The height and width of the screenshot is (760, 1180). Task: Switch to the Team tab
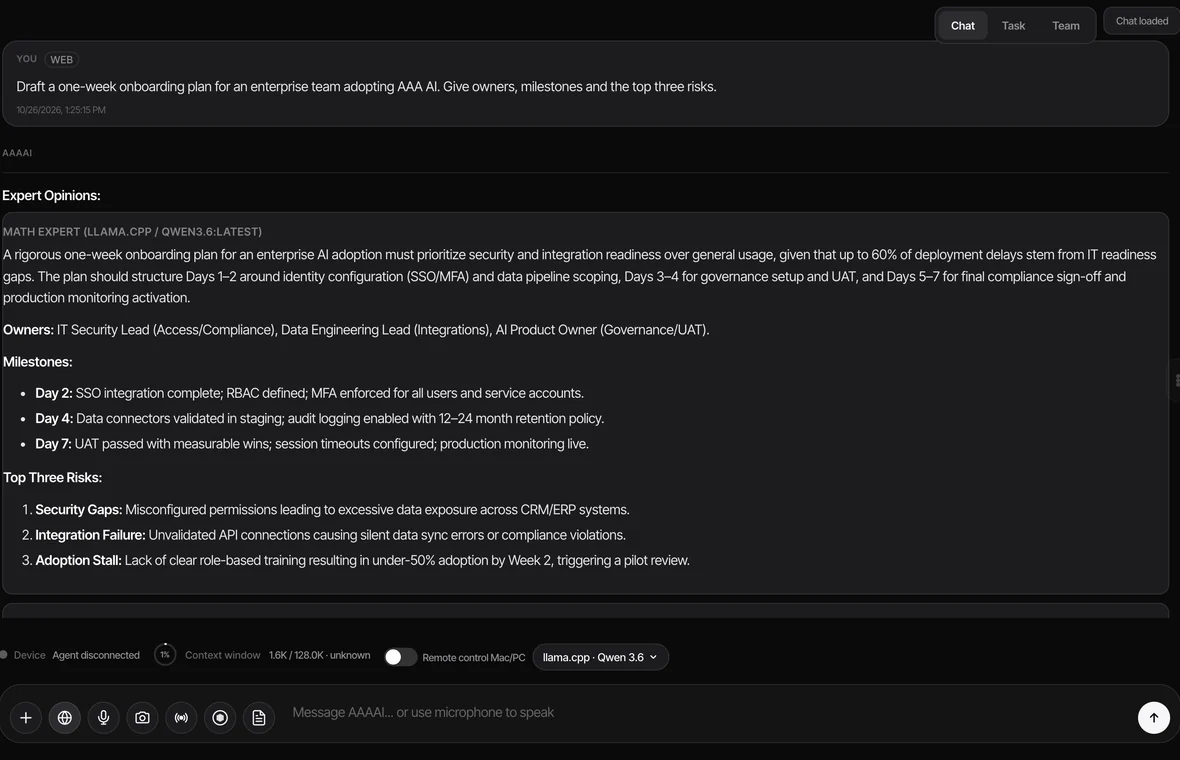(x=1066, y=26)
